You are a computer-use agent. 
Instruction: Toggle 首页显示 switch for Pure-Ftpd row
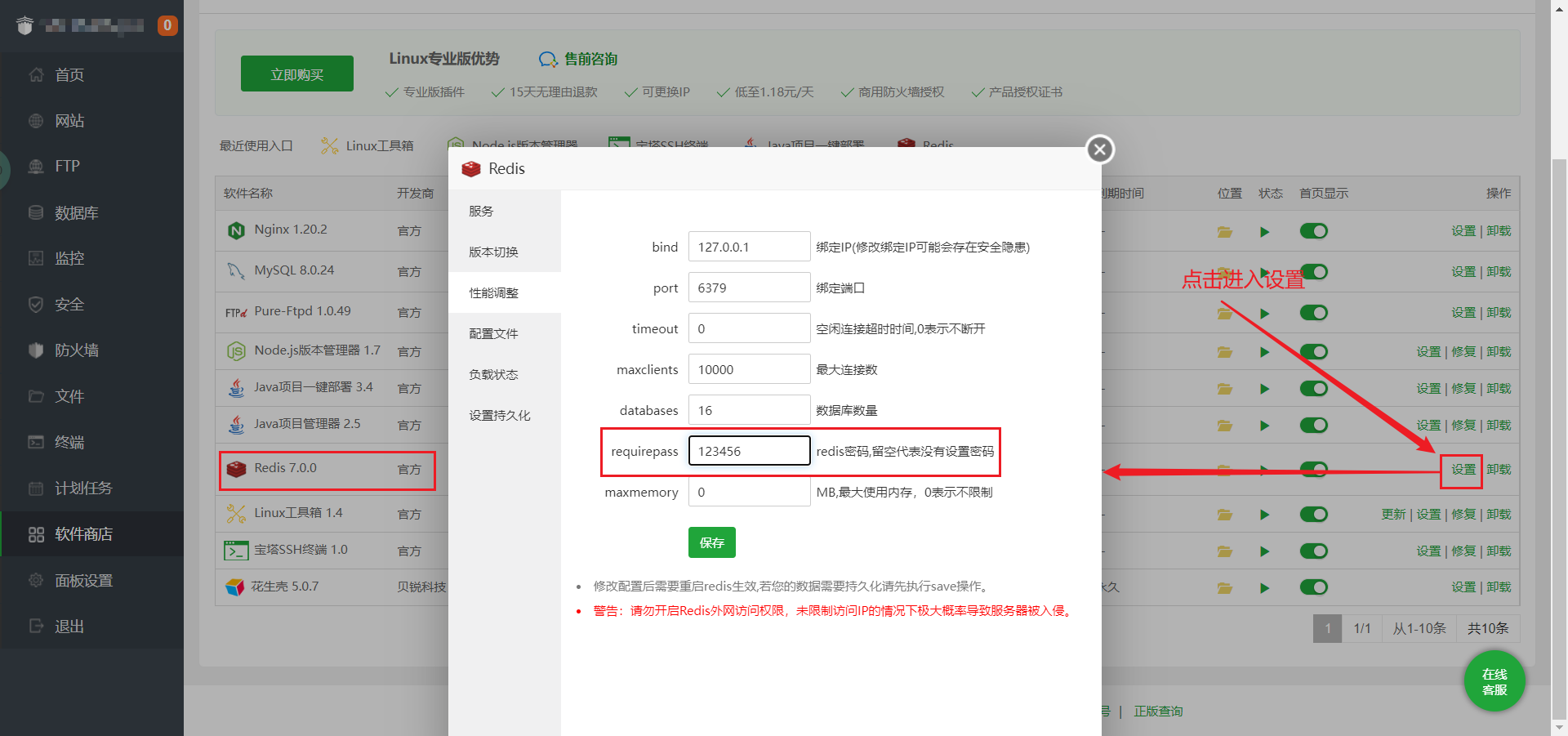point(1313,313)
